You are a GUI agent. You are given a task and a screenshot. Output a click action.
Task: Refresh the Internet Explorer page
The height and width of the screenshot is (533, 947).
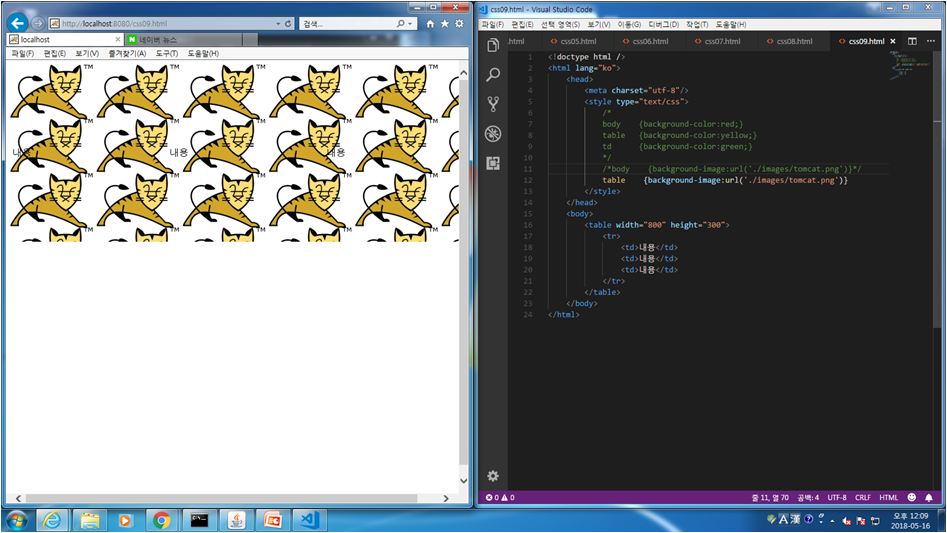[288, 24]
